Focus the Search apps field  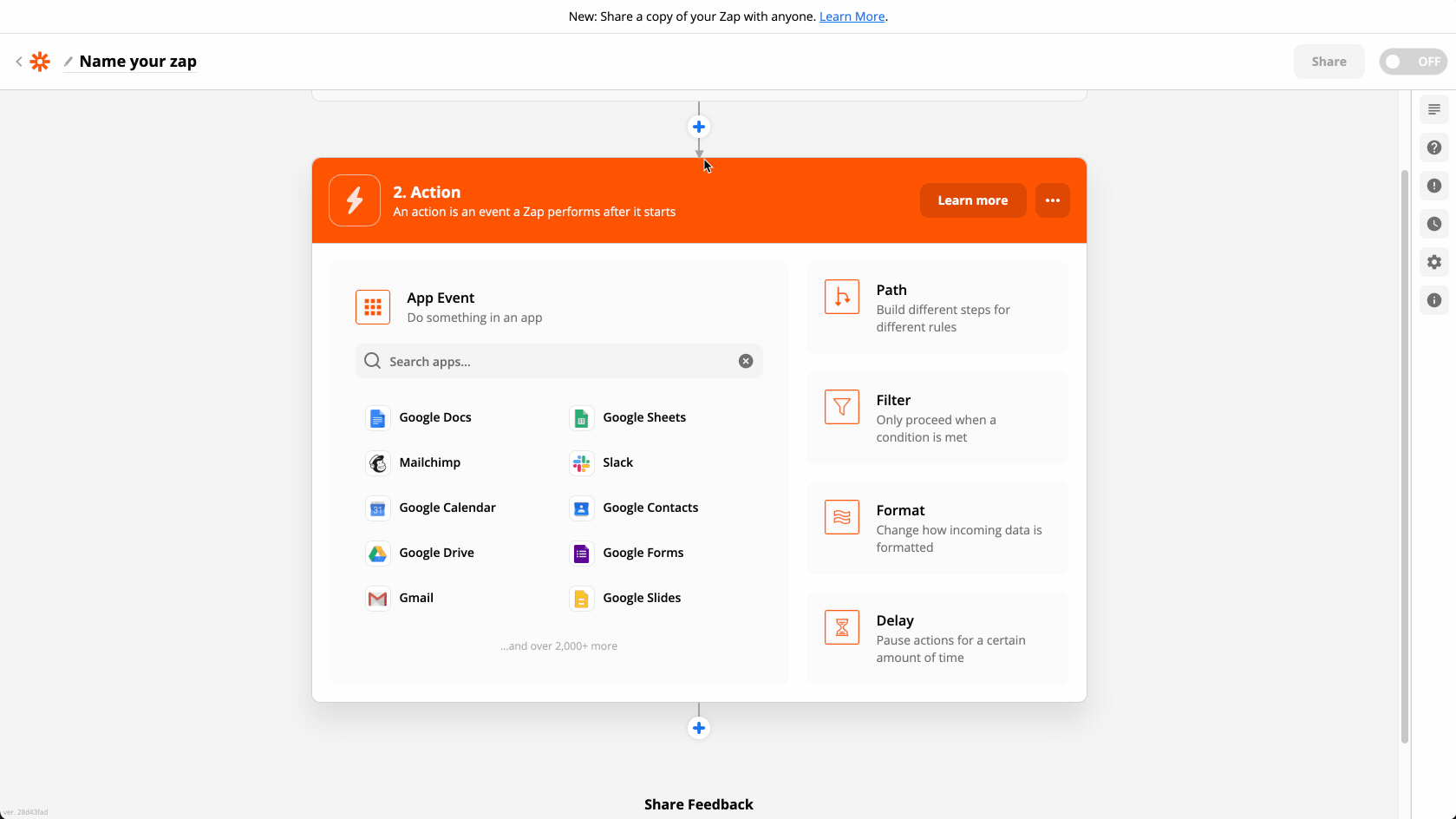pos(559,361)
